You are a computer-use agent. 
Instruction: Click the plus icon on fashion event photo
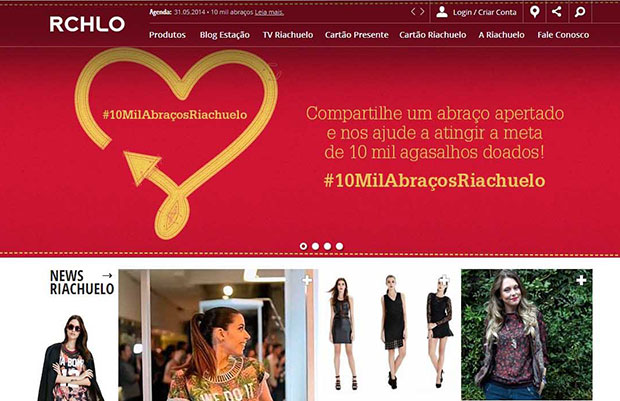[307, 280]
